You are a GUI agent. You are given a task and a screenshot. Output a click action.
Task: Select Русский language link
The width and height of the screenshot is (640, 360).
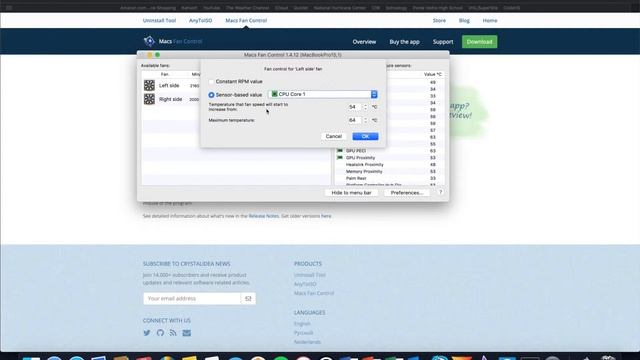pyautogui.click(x=303, y=333)
